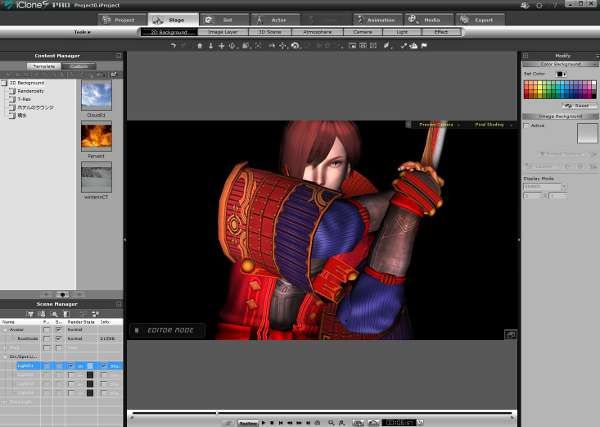Toggle the rightmost checkbox in highlighted light row
600x427 pixels.
coord(104,366)
